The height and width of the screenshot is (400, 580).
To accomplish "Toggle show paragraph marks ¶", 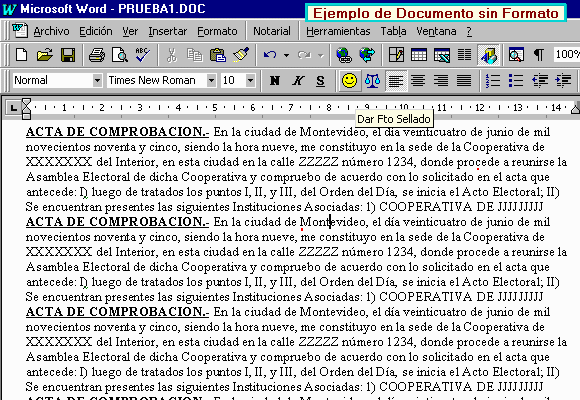I will pyautogui.click(x=539, y=55).
